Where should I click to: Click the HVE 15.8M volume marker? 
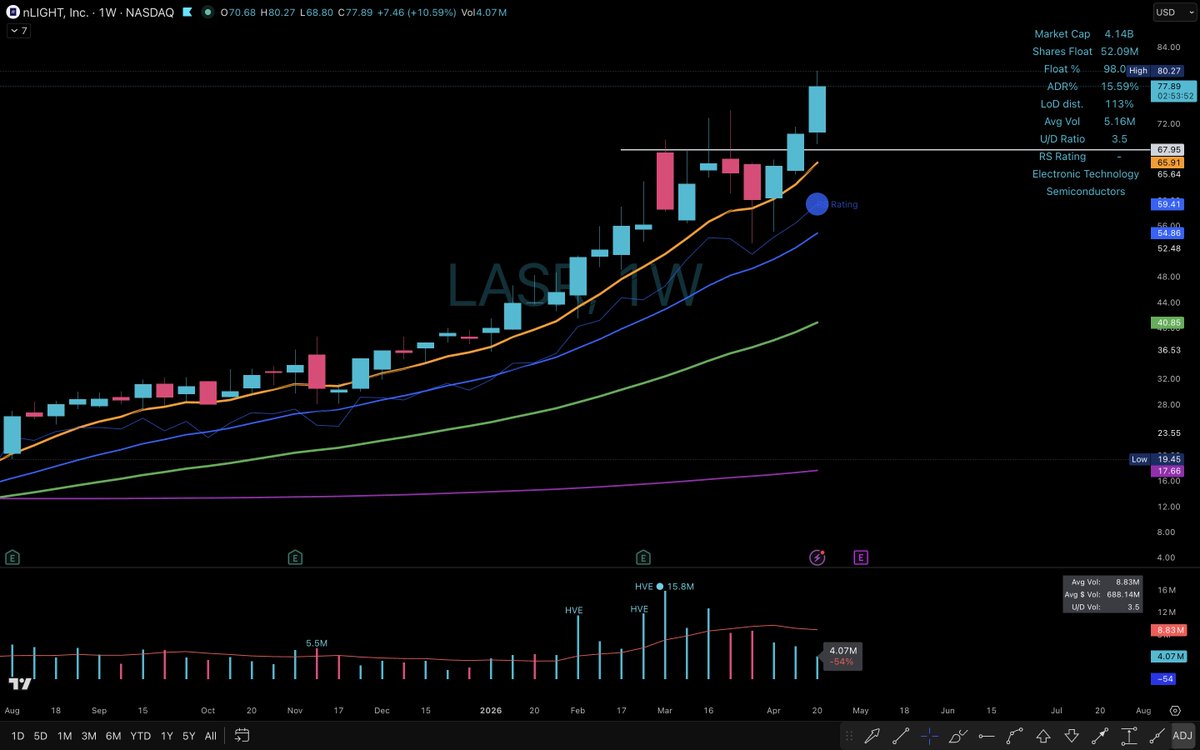(664, 586)
